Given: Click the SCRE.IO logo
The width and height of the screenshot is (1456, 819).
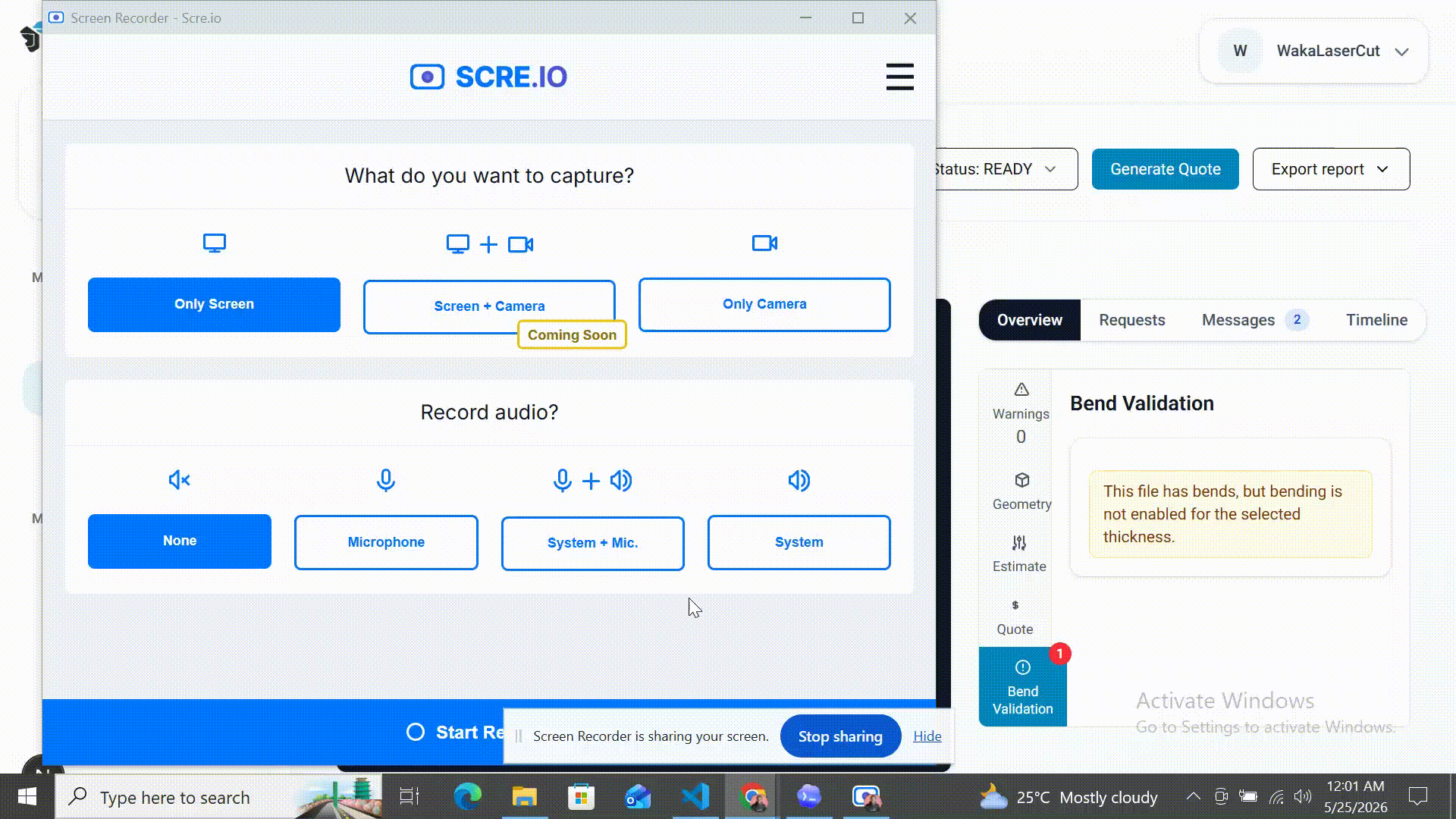Looking at the screenshot, I should point(488,77).
